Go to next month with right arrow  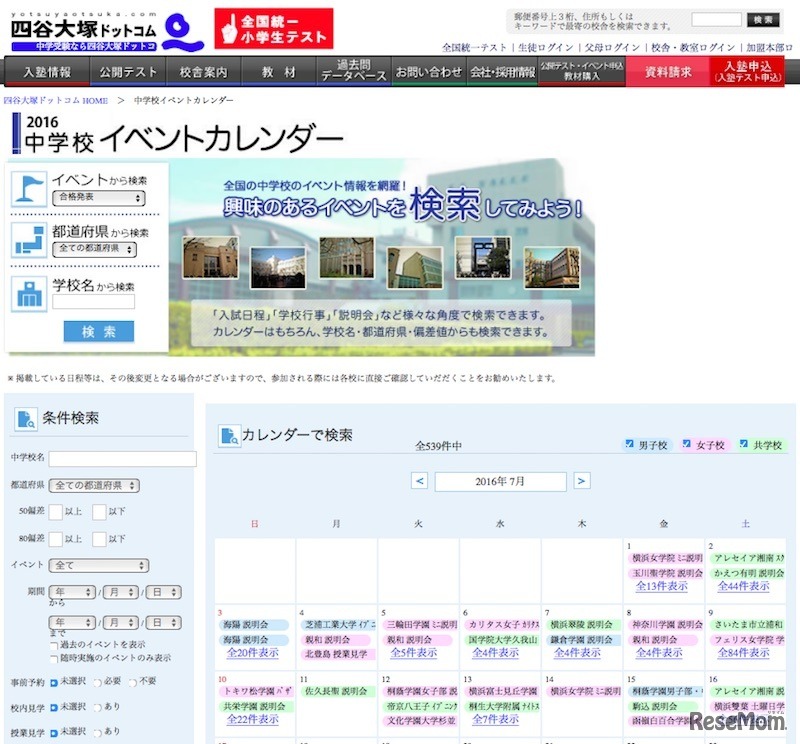[581, 481]
